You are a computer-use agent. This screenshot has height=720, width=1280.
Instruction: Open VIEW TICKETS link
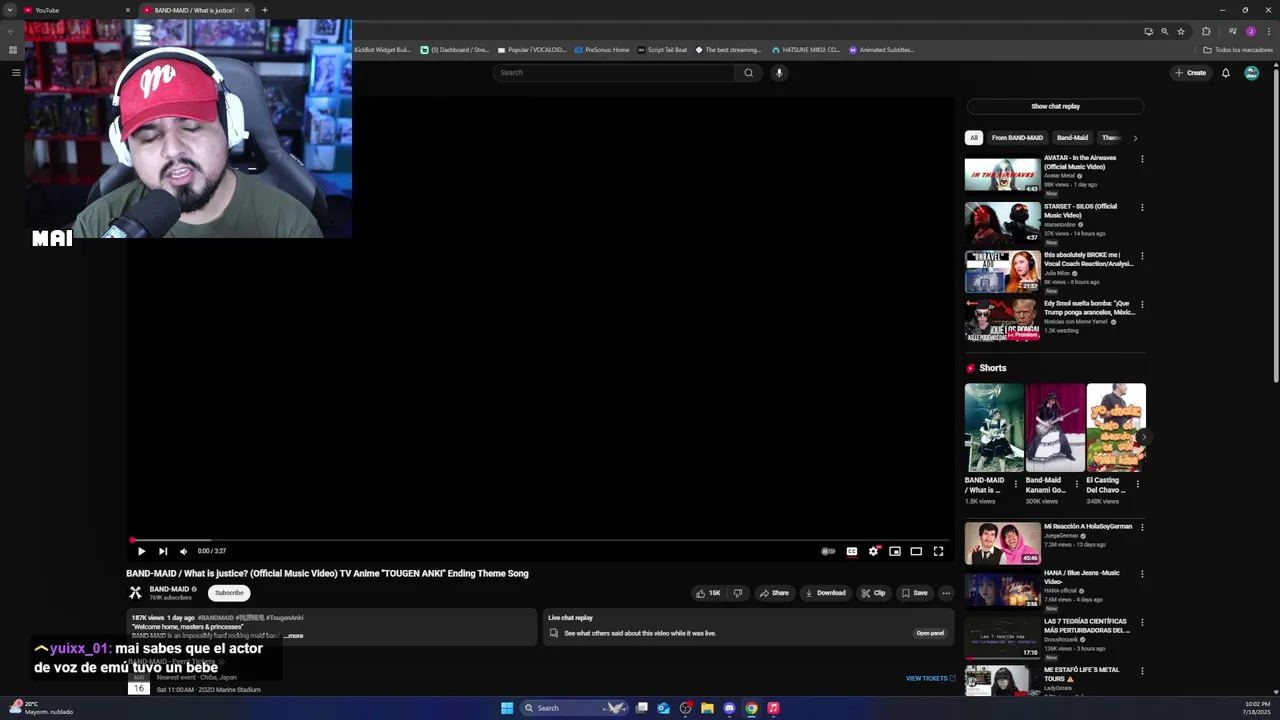pos(930,678)
